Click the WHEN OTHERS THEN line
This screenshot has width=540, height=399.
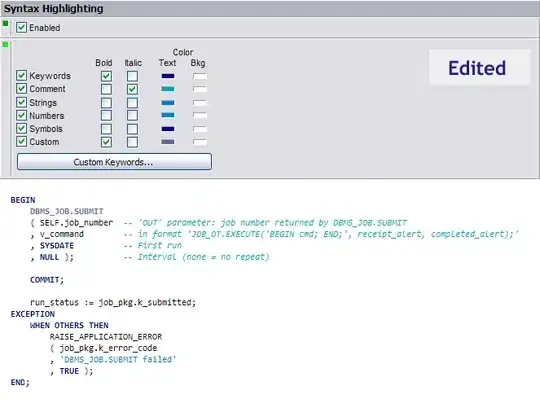pos(69,325)
